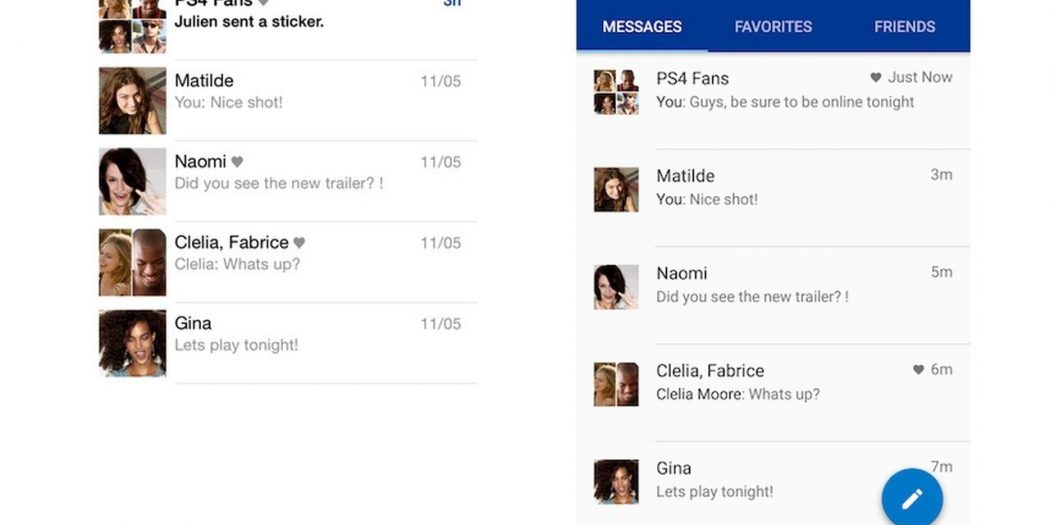Open Clelia, Fabrice split avatar on left
The height and width of the screenshot is (525, 1050).
132,263
